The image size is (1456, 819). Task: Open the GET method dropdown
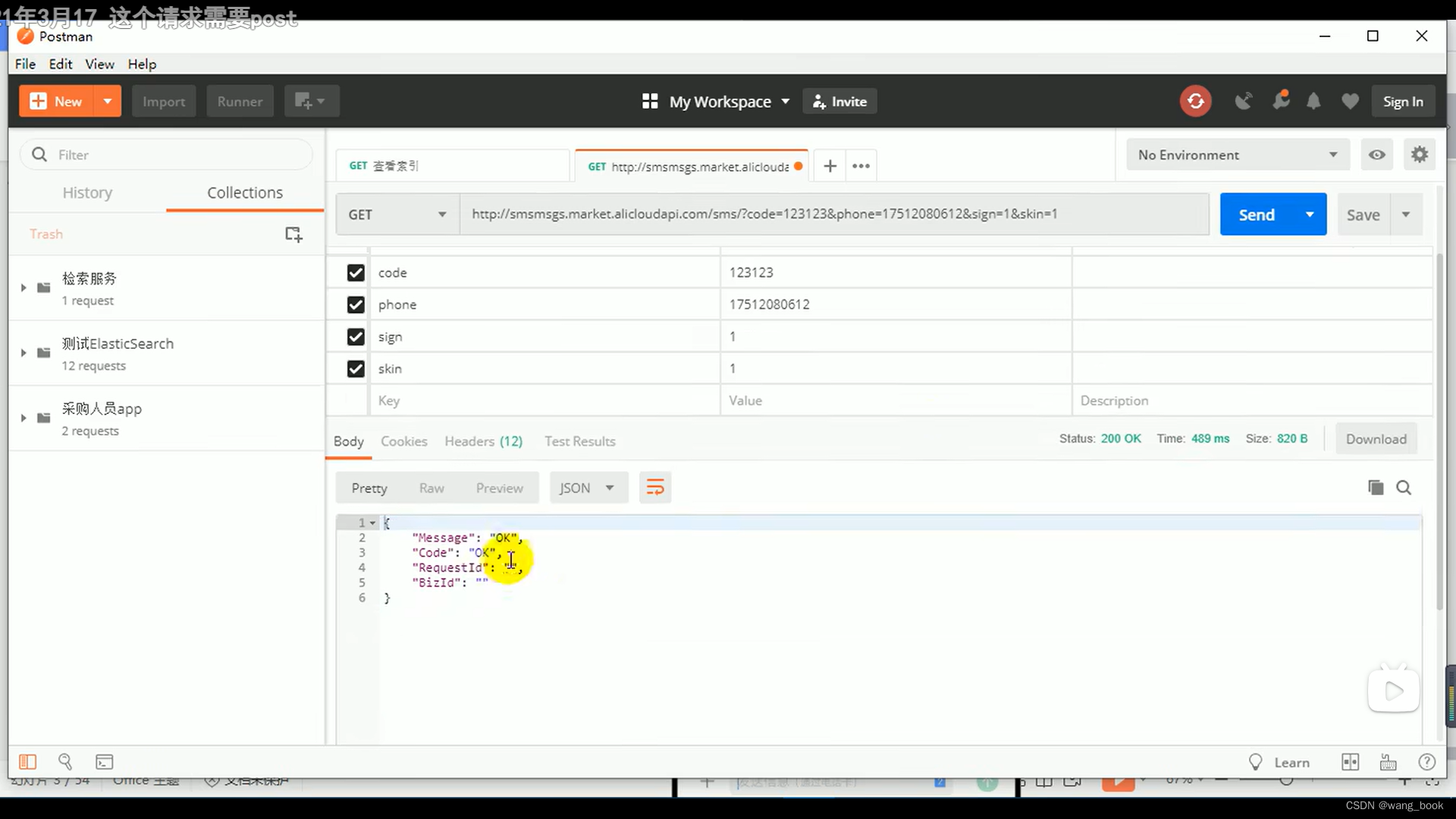coord(398,215)
